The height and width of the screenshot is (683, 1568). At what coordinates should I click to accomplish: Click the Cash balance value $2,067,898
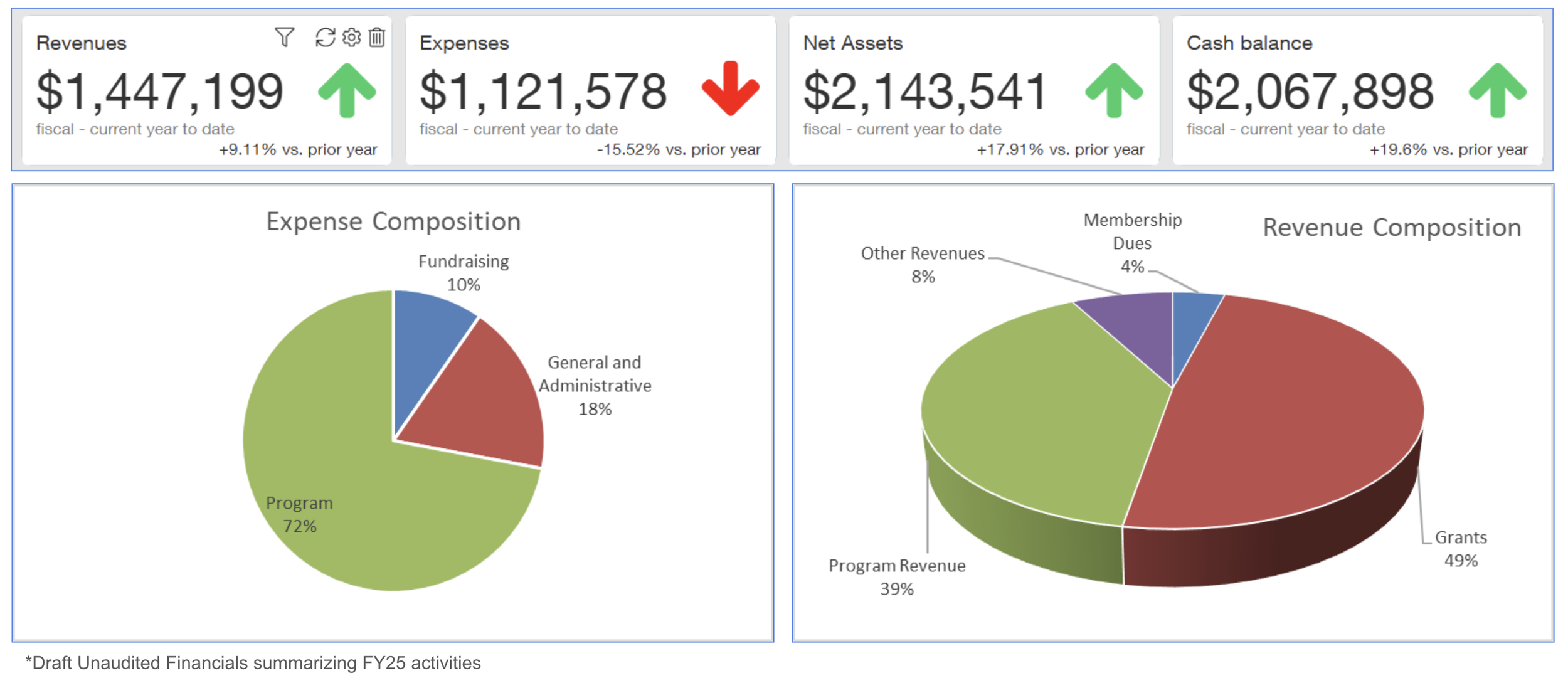tap(1310, 92)
